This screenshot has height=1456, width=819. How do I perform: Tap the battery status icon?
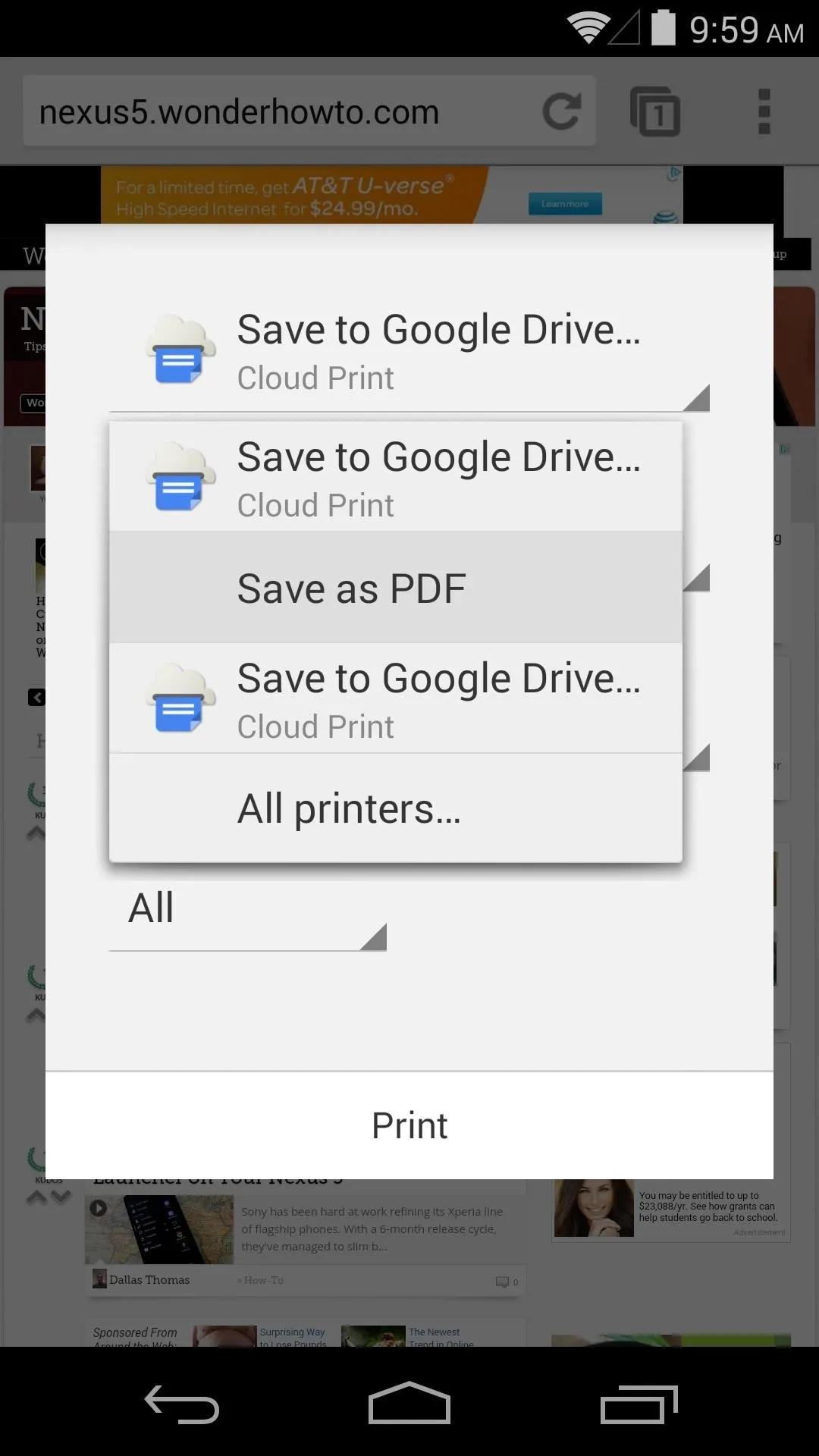click(664, 27)
